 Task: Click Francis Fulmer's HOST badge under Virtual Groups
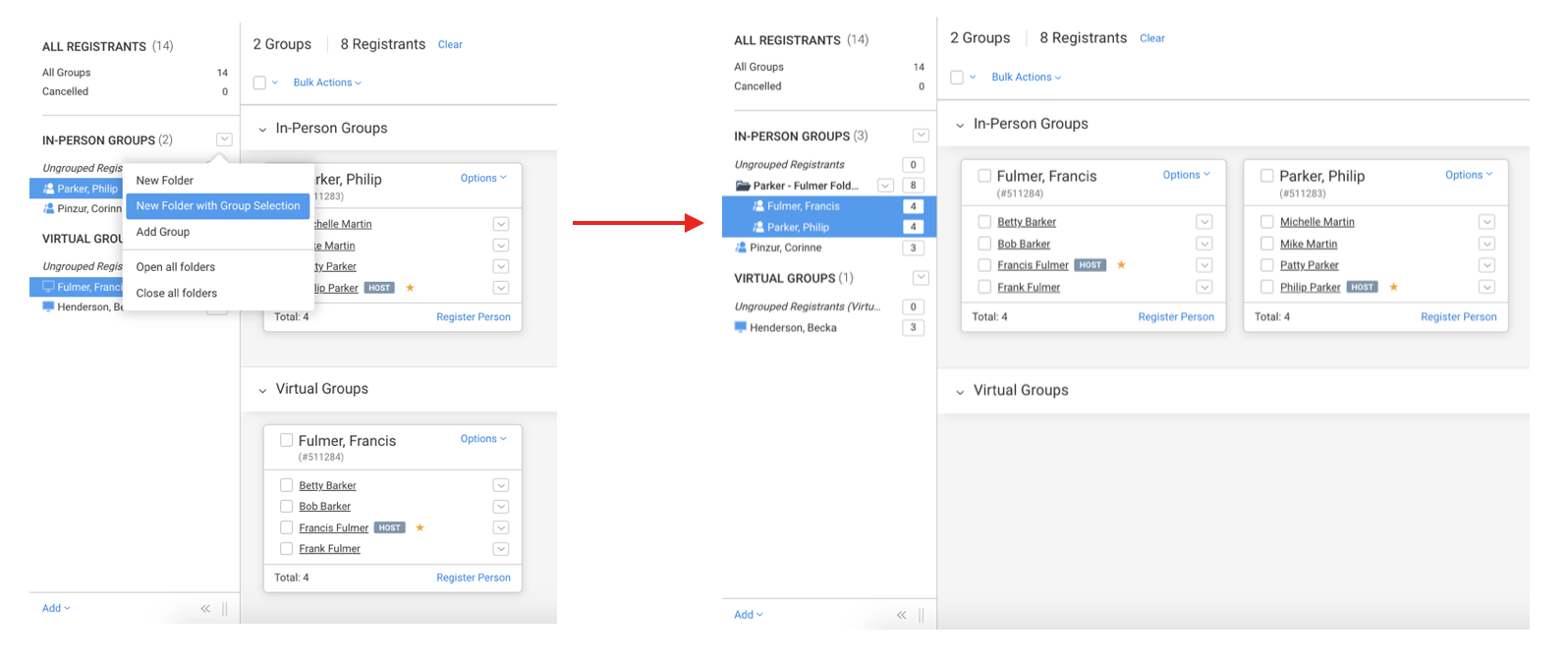pyautogui.click(x=390, y=527)
